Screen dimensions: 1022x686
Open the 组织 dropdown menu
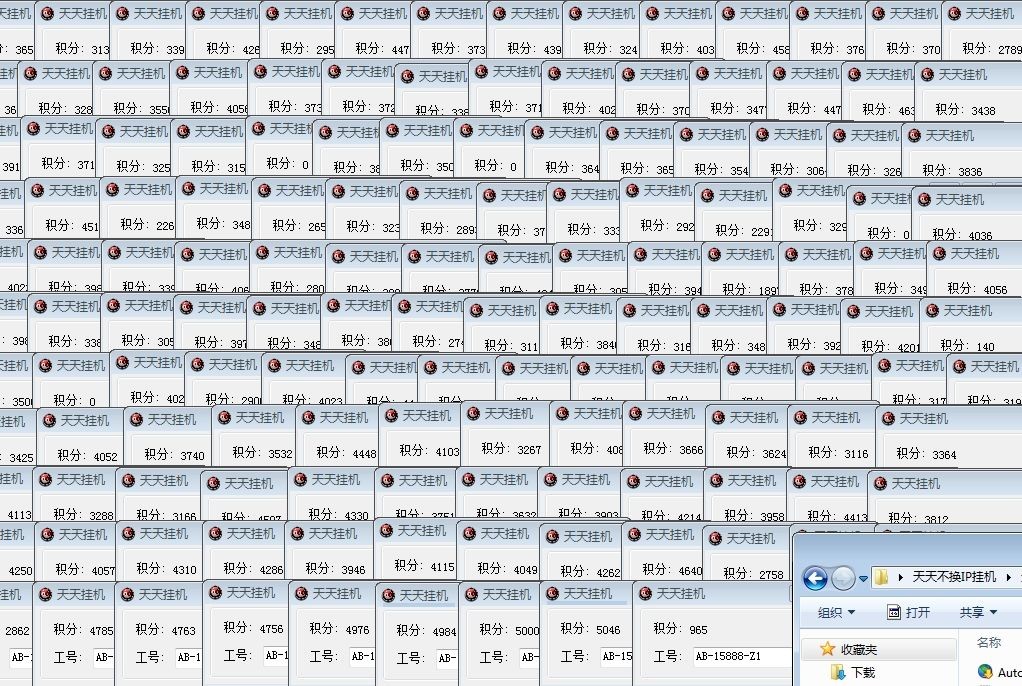pos(836,612)
